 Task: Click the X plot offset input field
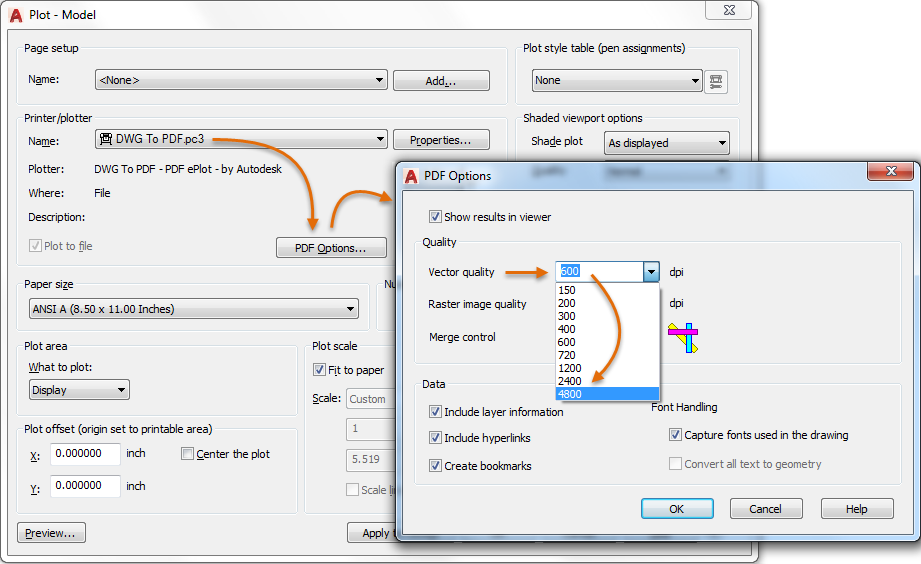[x=85, y=454]
